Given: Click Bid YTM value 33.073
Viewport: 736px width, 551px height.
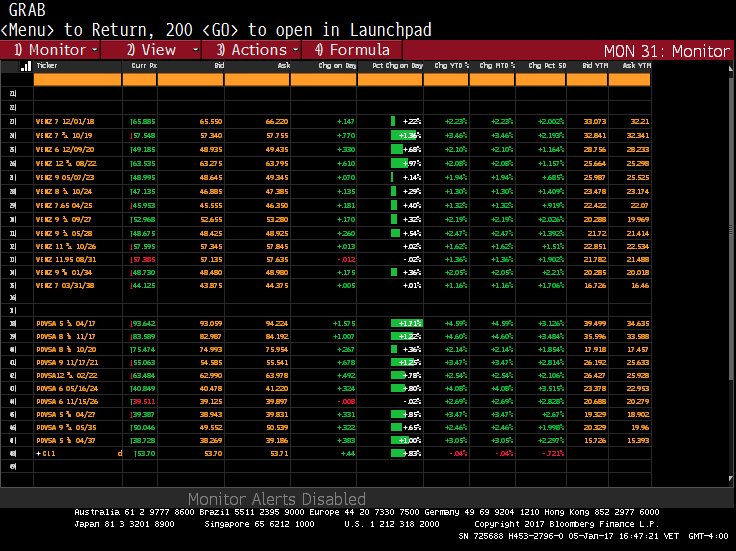Looking at the screenshot, I should coord(595,122).
